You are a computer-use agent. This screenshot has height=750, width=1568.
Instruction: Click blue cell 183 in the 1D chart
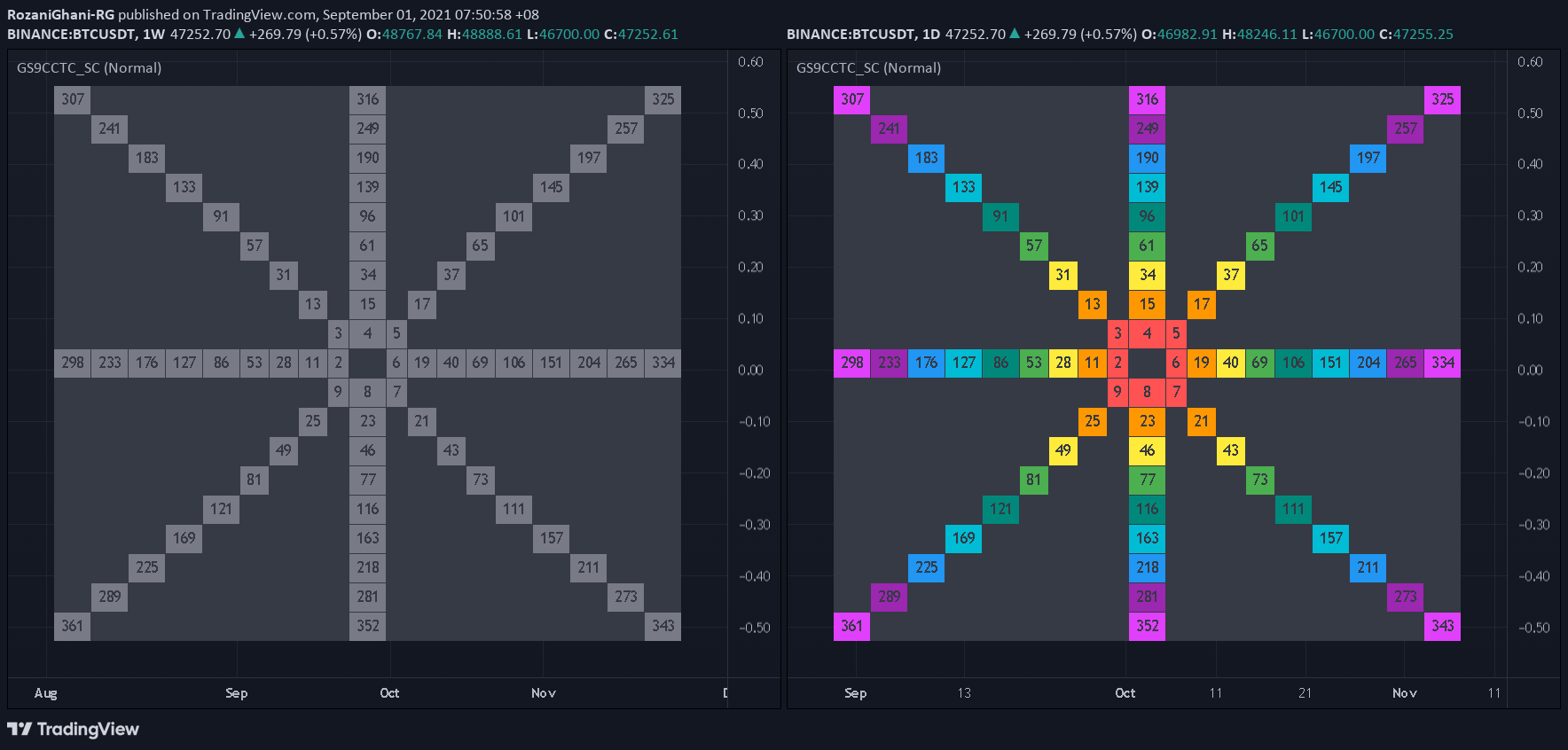click(926, 158)
